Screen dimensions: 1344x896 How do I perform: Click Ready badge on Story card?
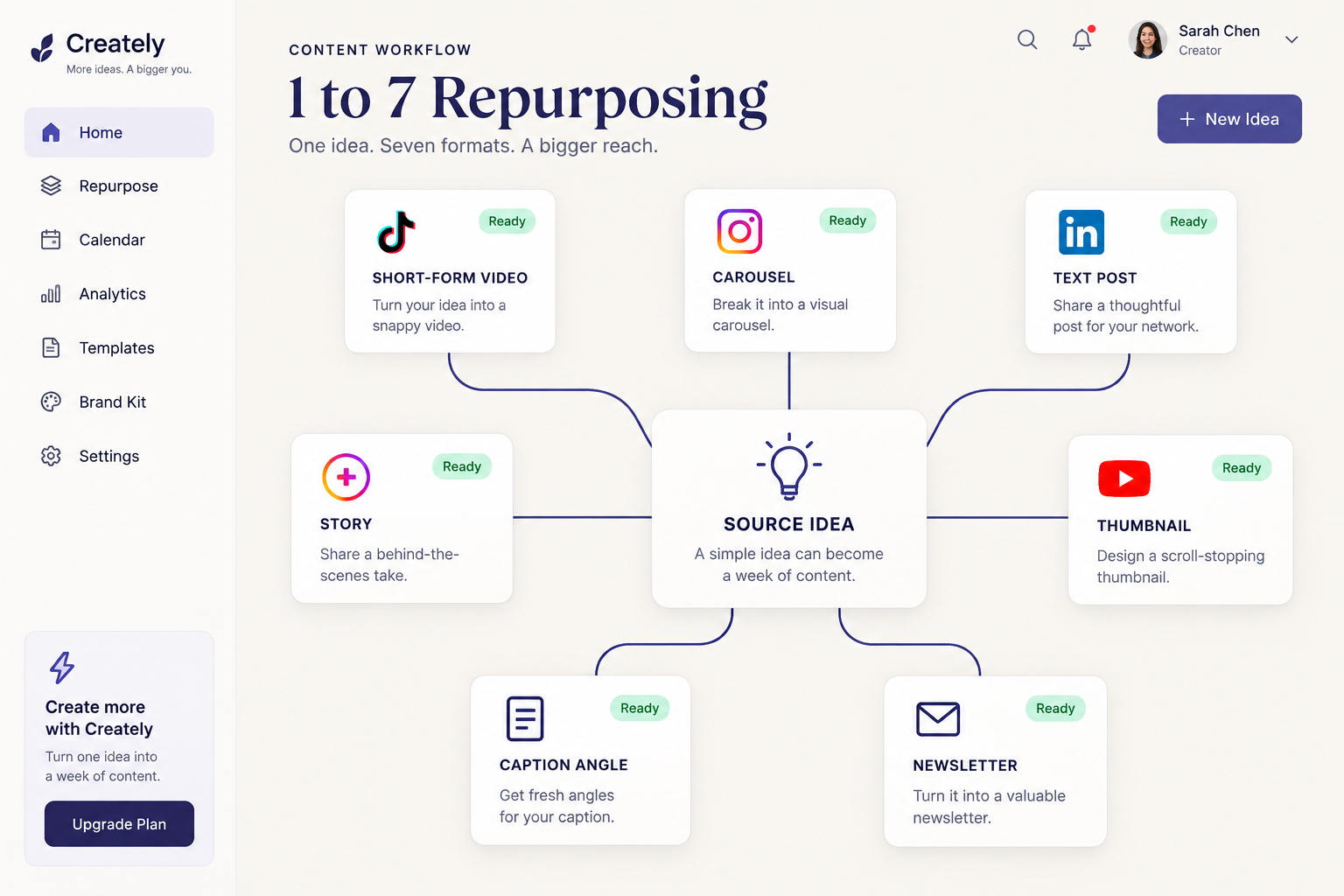click(462, 466)
